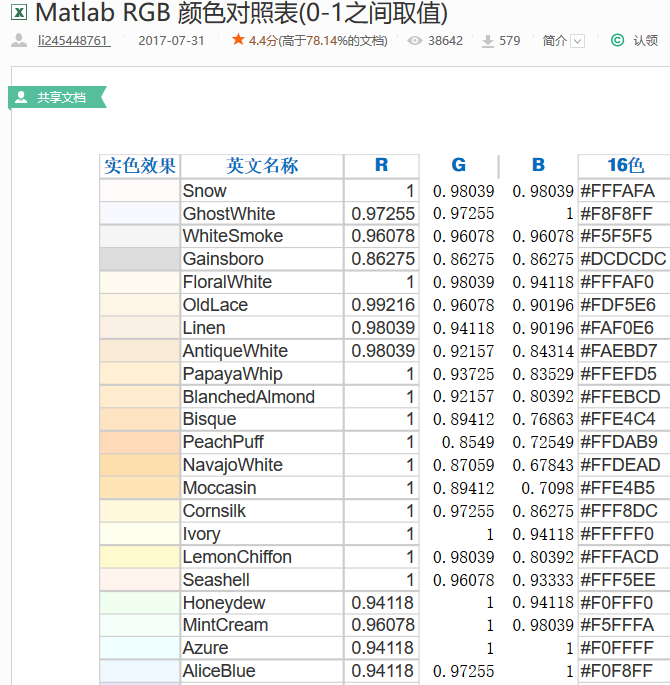Click the eye view count icon
Image resolution: width=670 pixels, height=685 pixels.
[x=414, y=41]
